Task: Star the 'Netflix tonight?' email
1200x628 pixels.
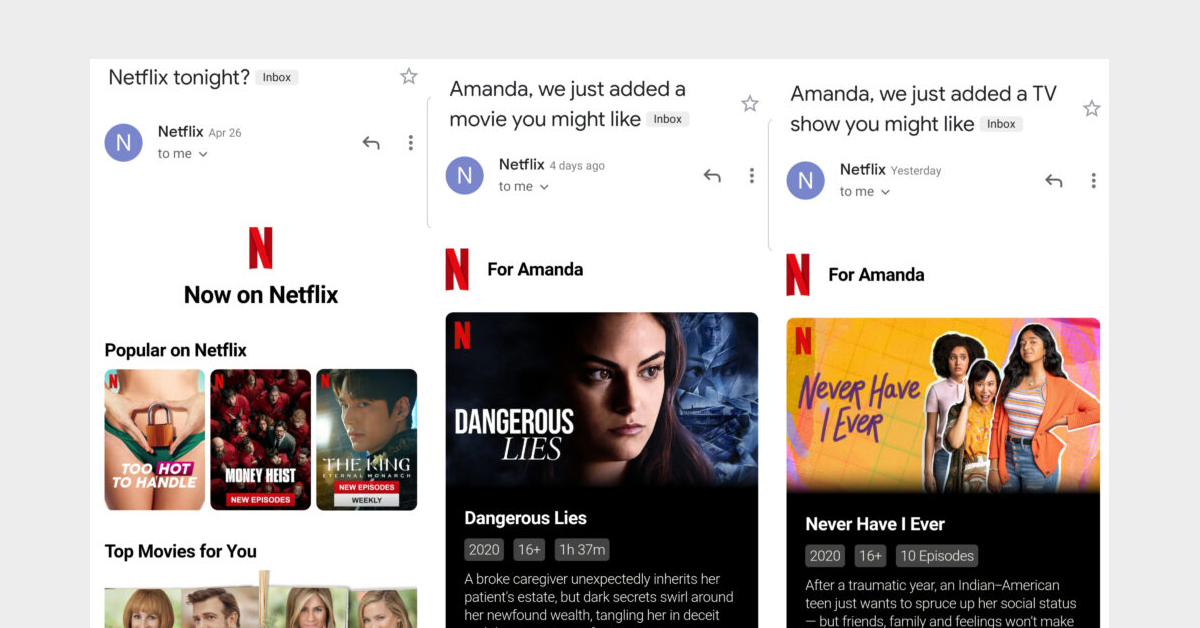Action: click(408, 76)
